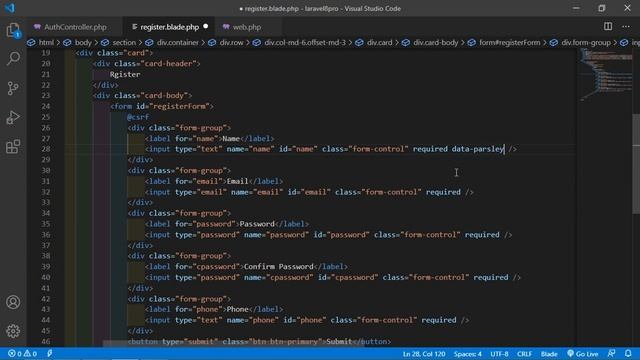640x360 pixels.
Task: Click the 'Phone' label text on line 43
Action: [x=238, y=309]
